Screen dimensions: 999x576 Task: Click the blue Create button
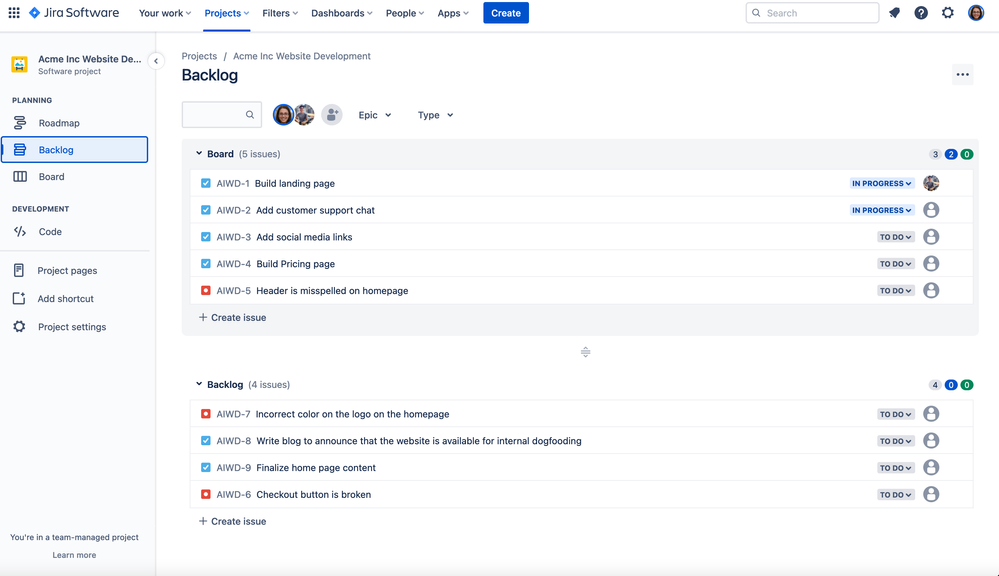pyautogui.click(x=506, y=13)
